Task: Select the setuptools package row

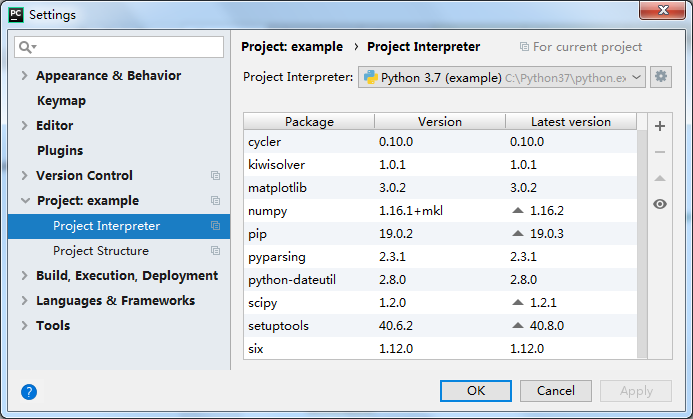Action: point(440,325)
